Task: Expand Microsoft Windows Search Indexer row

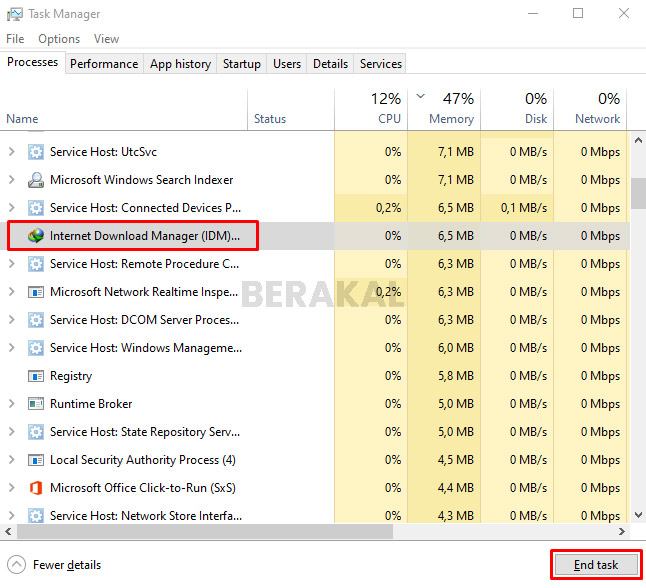Action: (12, 180)
